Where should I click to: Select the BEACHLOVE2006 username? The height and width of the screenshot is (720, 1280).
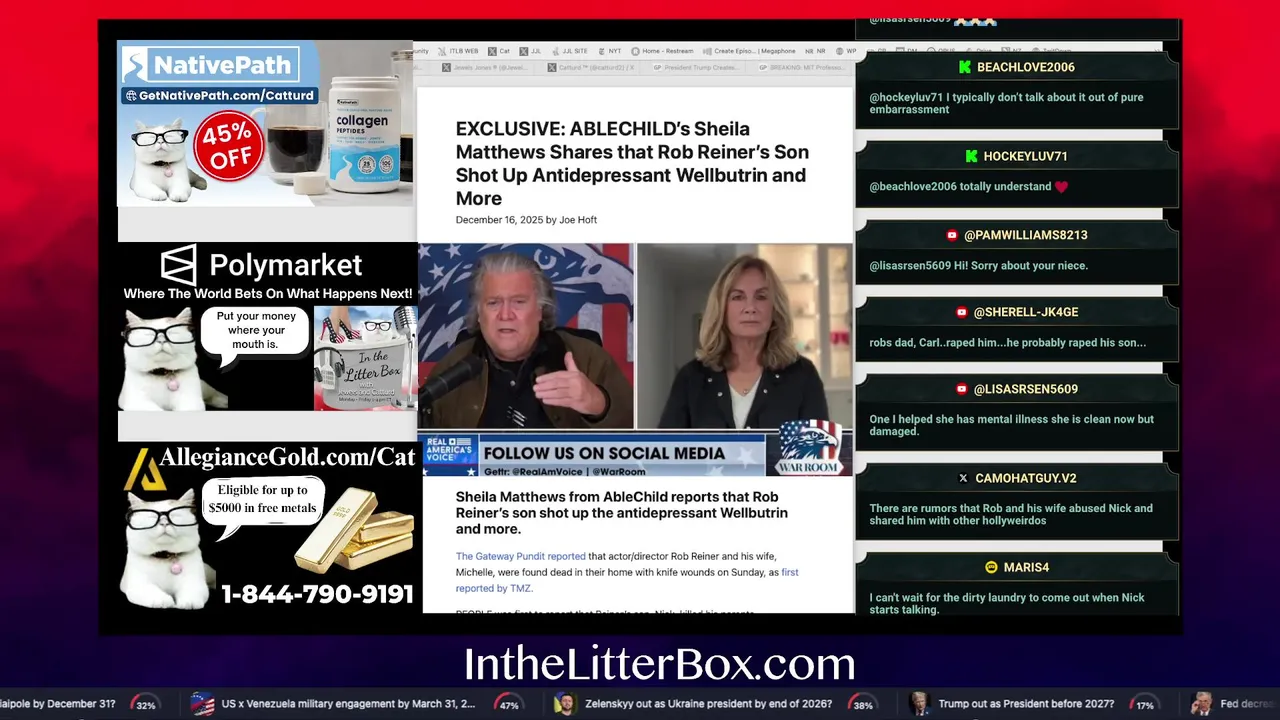click(x=1026, y=67)
